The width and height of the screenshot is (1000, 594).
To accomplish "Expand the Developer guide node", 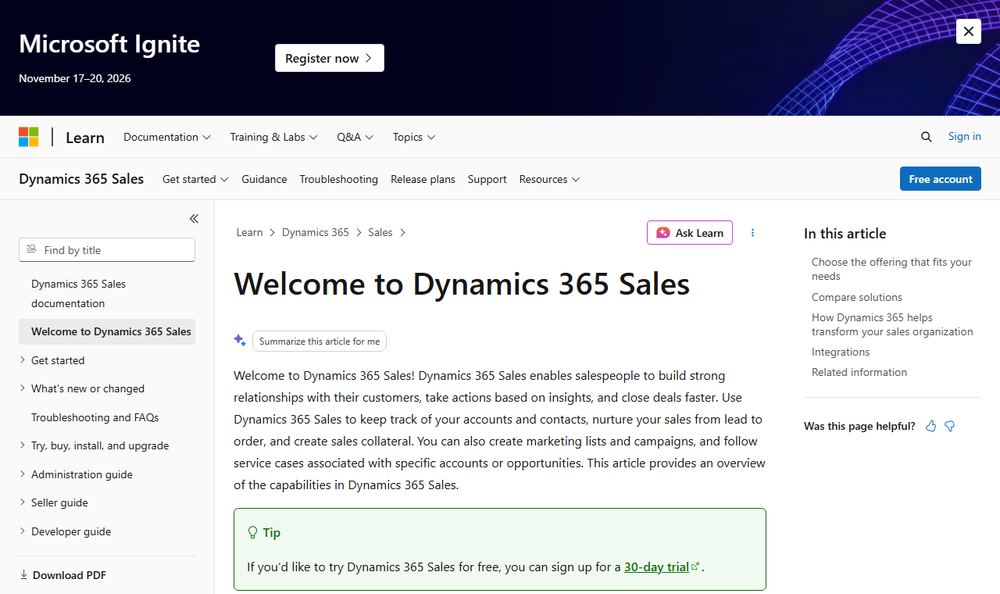I will pyautogui.click(x=22, y=531).
